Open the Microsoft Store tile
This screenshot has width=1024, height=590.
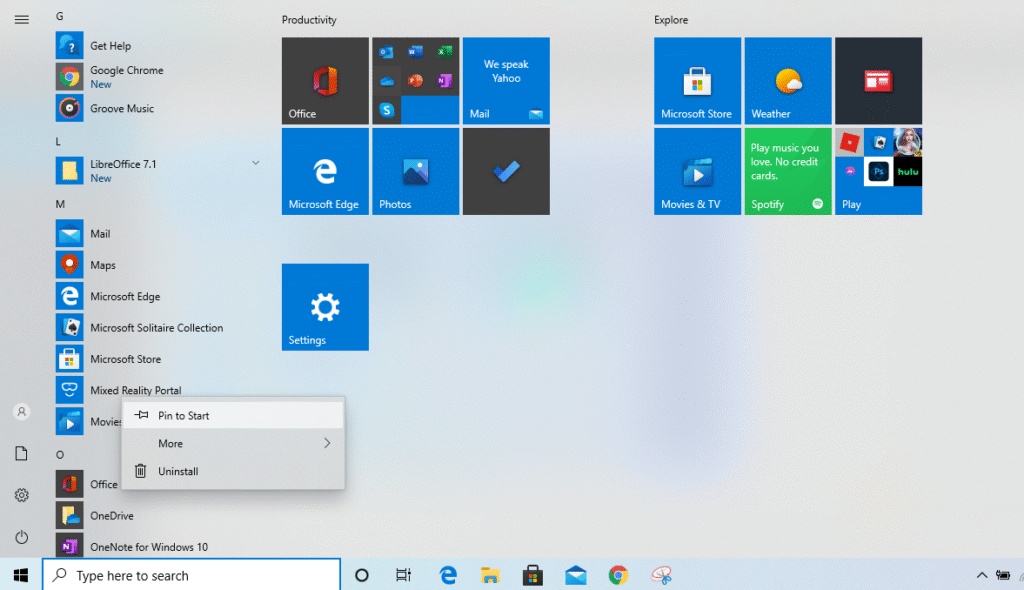coord(697,80)
